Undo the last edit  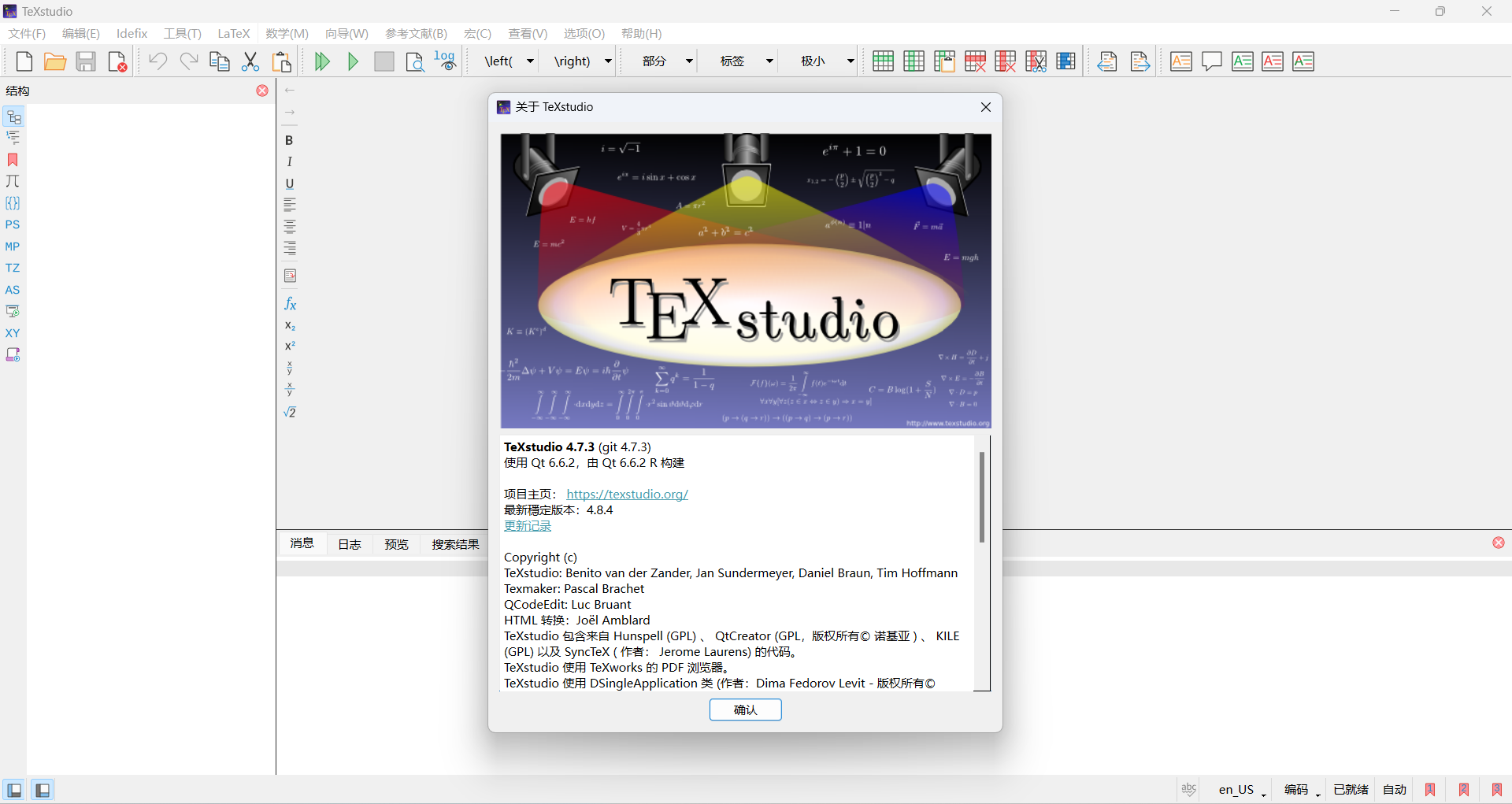tap(158, 61)
